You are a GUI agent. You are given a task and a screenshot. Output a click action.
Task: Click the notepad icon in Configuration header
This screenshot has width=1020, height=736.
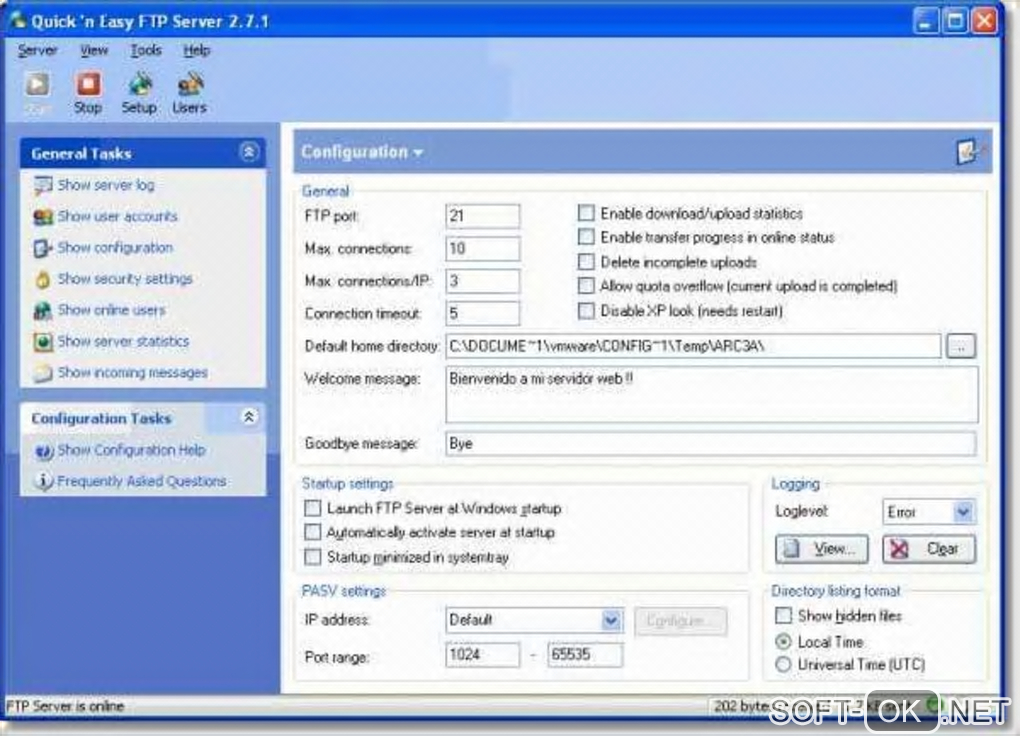[x=967, y=152]
